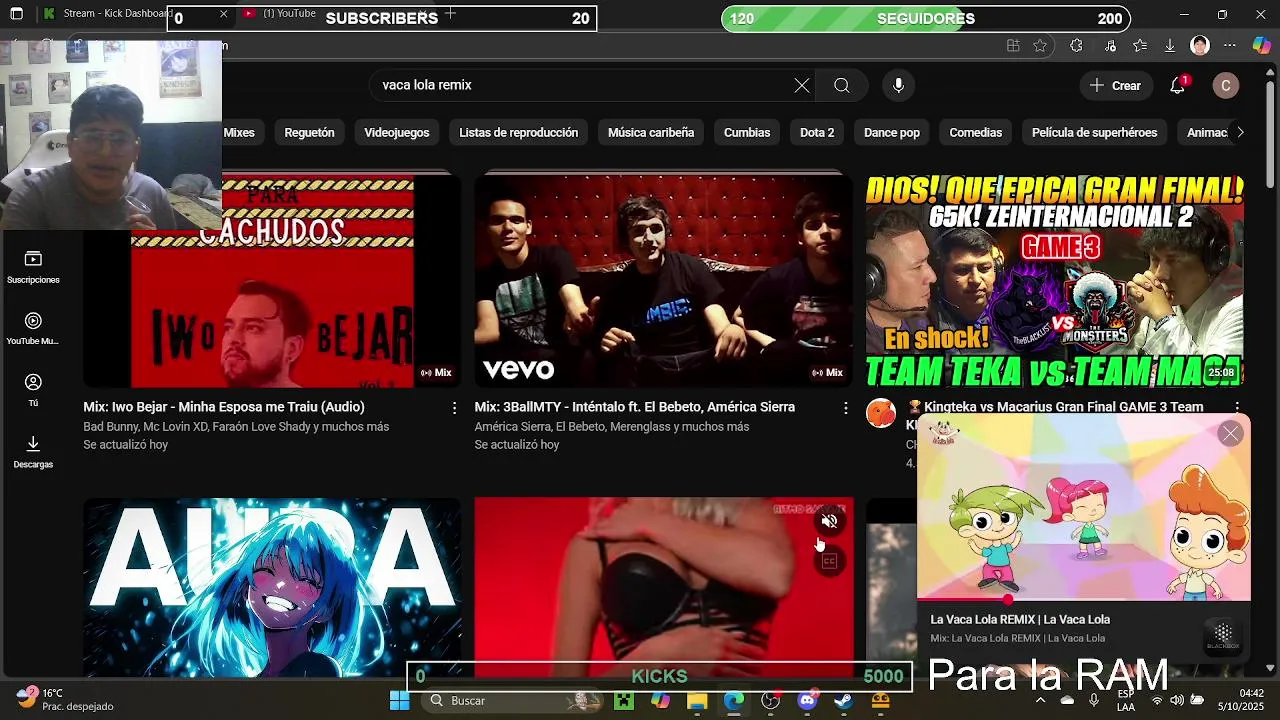
Task: Open Edge settings and more menu
Action: click(x=1230, y=45)
